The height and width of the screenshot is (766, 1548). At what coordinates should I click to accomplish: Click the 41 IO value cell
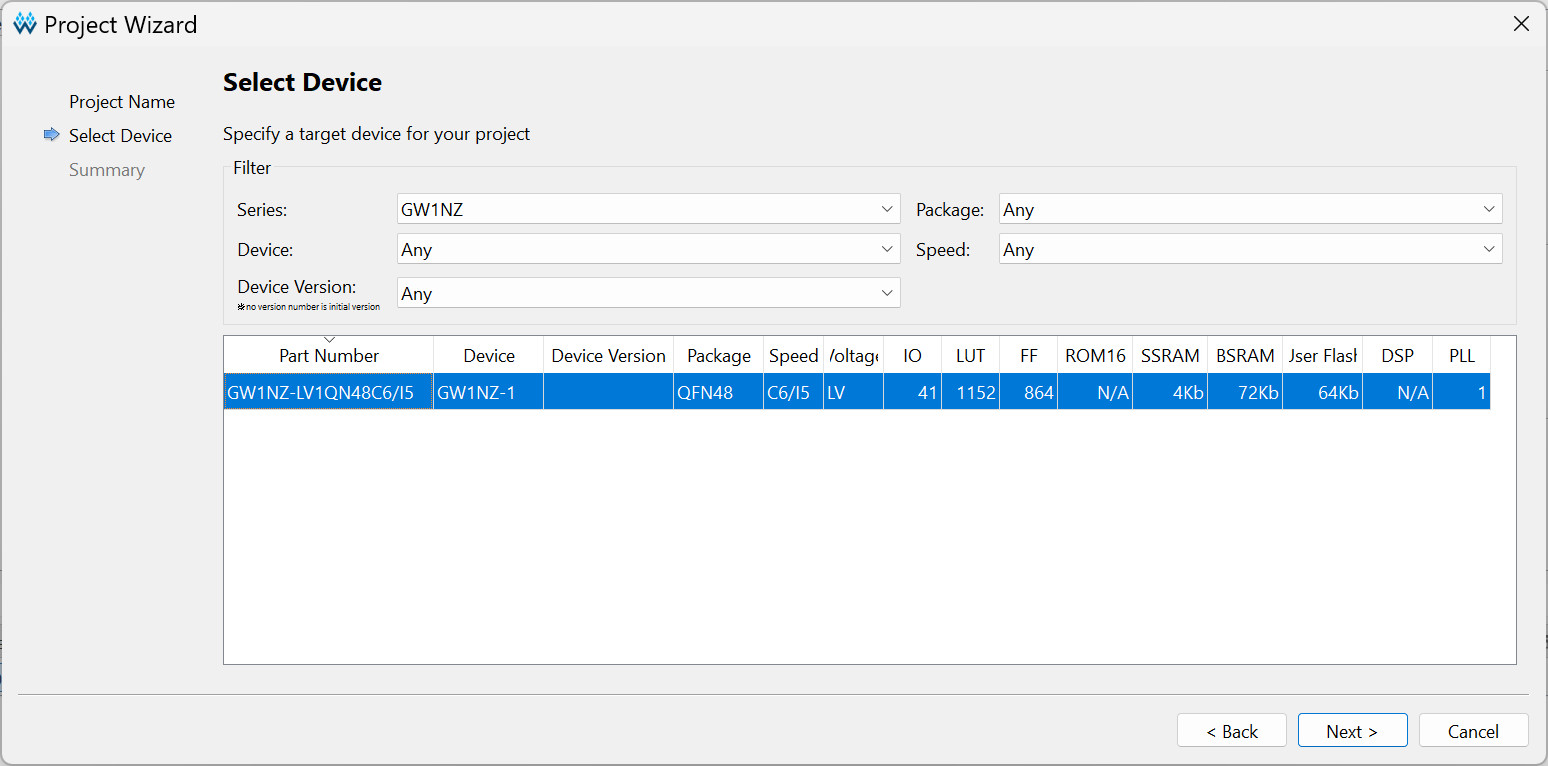[913, 392]
